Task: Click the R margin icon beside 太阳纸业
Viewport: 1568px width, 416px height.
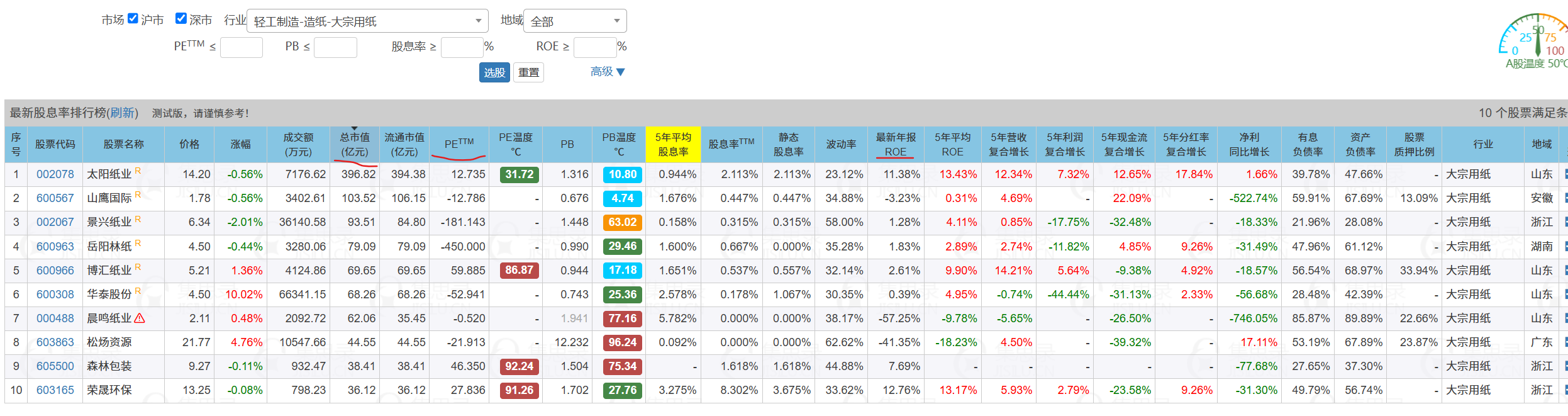Action: [x=138, y=171]
